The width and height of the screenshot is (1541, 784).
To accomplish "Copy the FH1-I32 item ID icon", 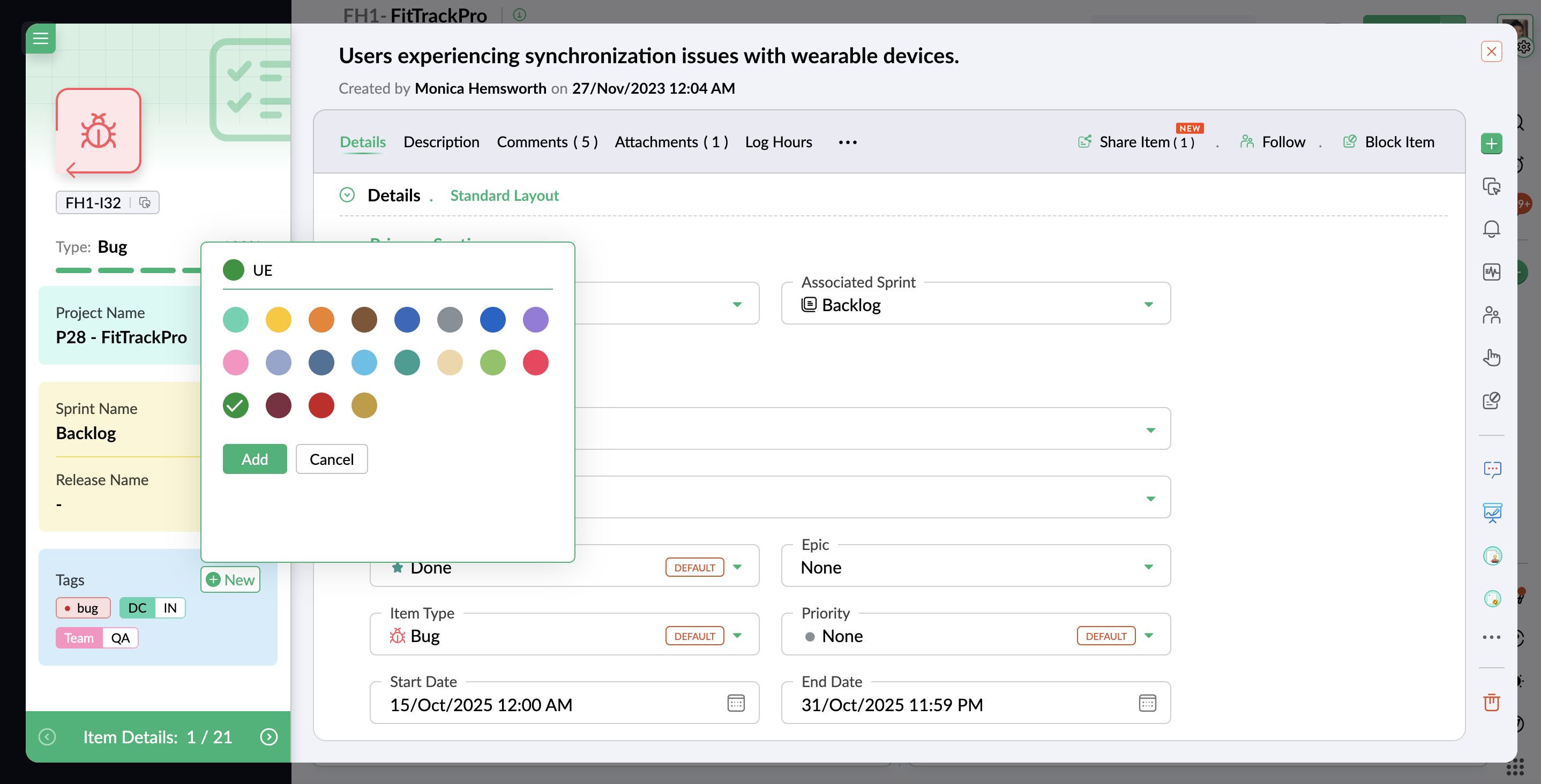I will tap(145, 203).
